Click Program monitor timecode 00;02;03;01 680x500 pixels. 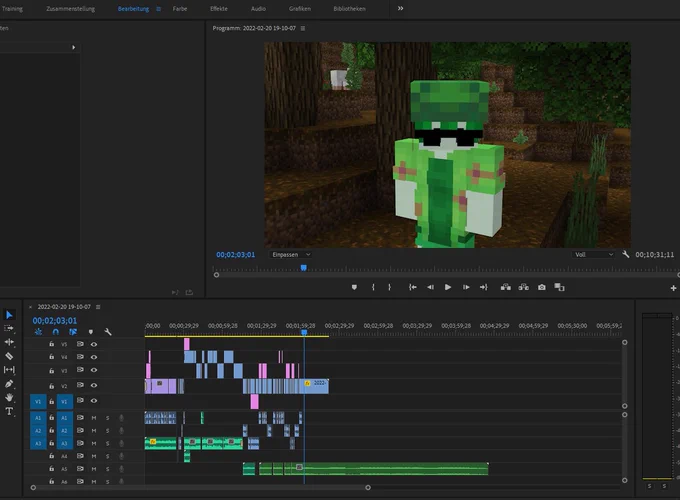click(235, 255)
